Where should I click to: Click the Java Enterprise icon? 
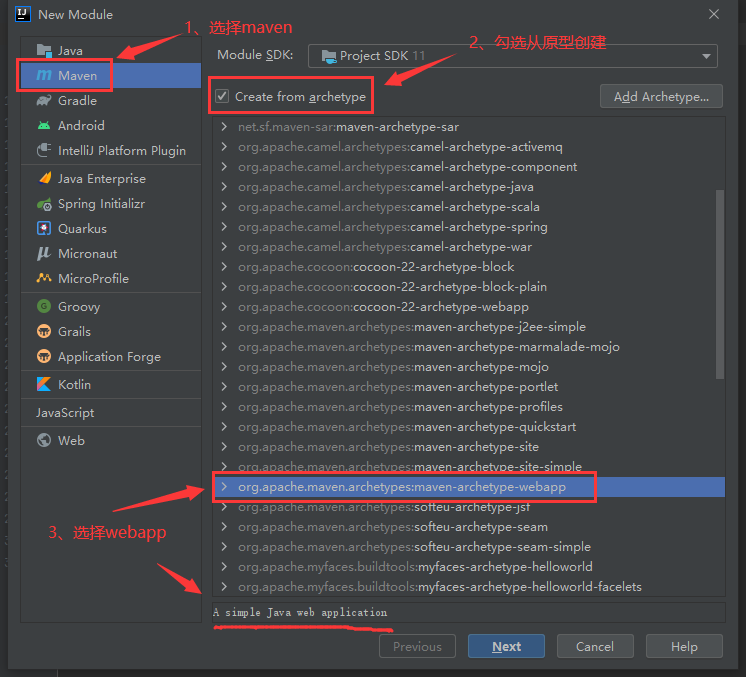[44, 178]
